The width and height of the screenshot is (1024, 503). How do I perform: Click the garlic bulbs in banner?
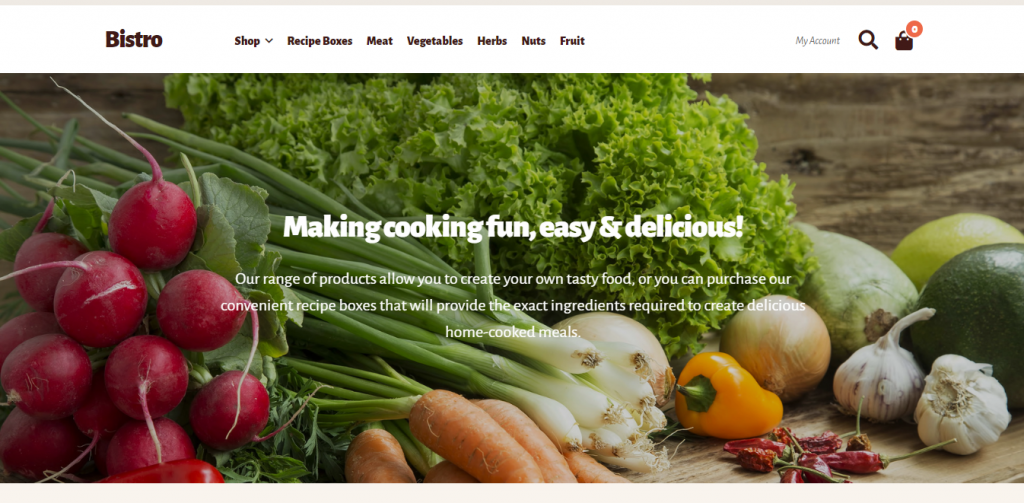tap(921, 385)
